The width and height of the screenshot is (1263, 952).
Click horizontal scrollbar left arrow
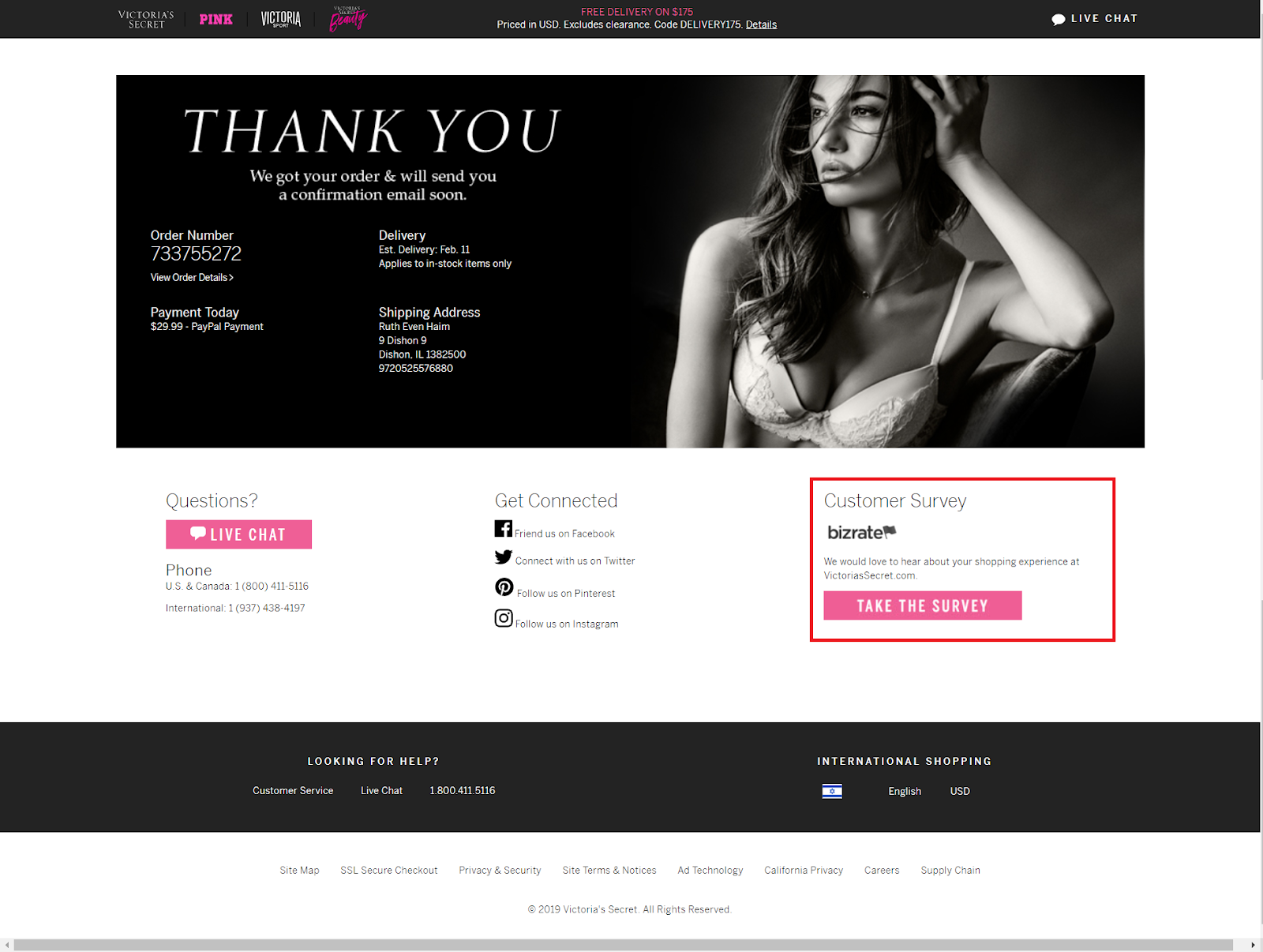7,945
